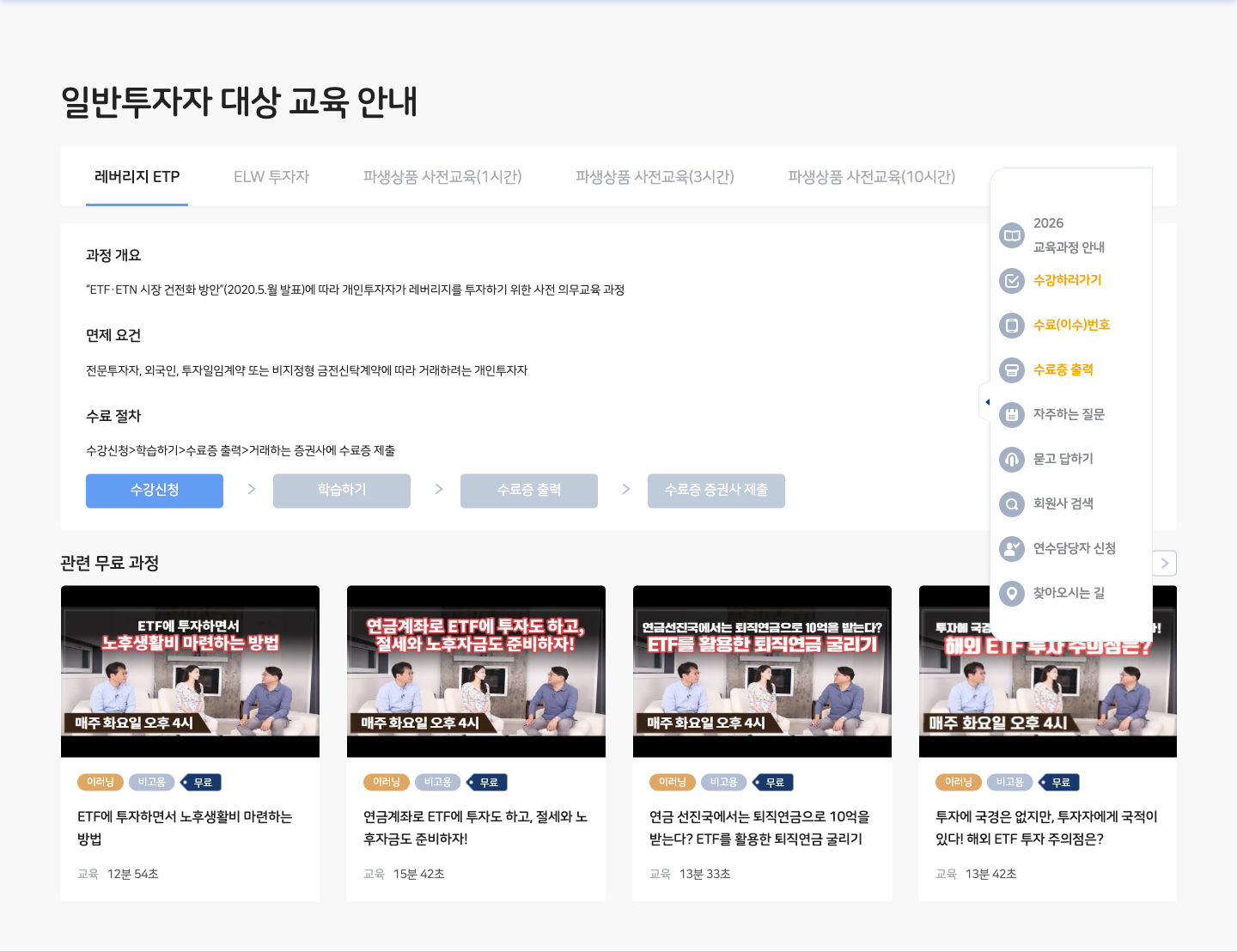The width and height of the screenshot is (1237, 952).
Task: Open the 노후생활비 마련하는 방법 video thumbnail
Action: (190, 671)
